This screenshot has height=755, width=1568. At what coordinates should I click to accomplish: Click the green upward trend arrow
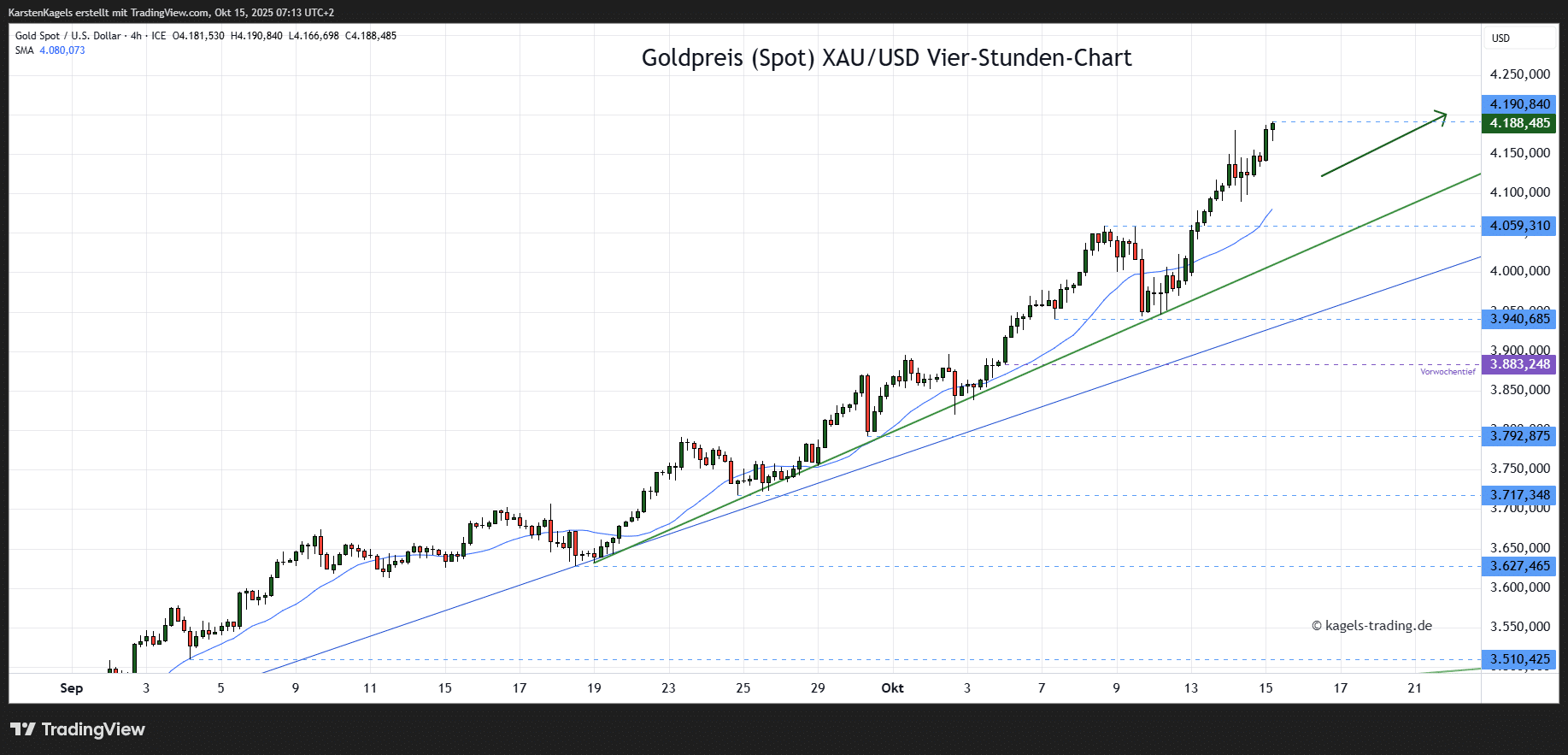click(1383, 145)
